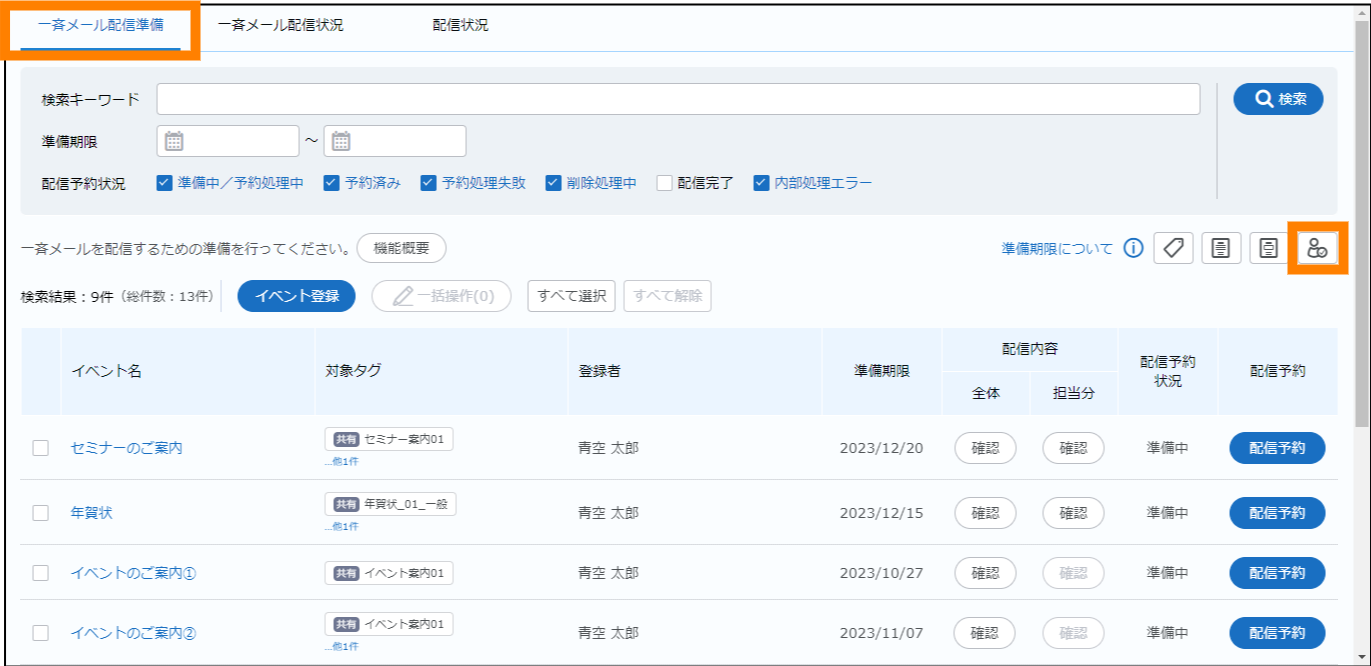
Task: Open the 配信状況 tab
Action: pyautogui.click(x=460, y=26)
